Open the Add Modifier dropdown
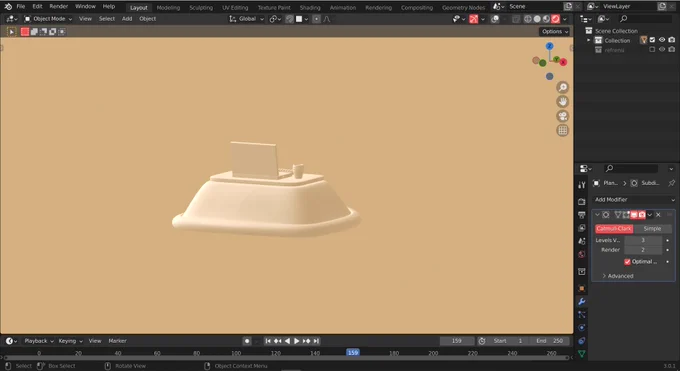680x371 pixels. click(x=634, y=200)
